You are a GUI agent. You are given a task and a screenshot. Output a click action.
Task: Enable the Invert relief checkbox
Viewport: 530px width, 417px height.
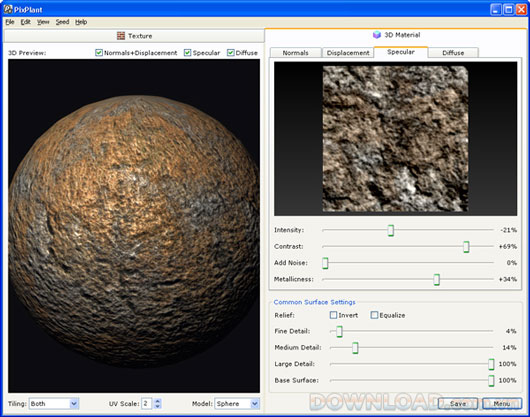333,315
